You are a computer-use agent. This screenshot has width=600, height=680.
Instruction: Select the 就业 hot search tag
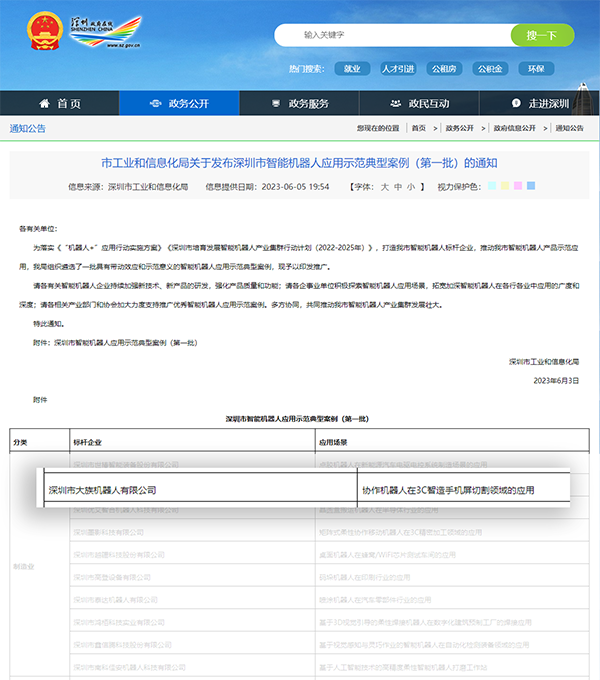click(352, 69)
